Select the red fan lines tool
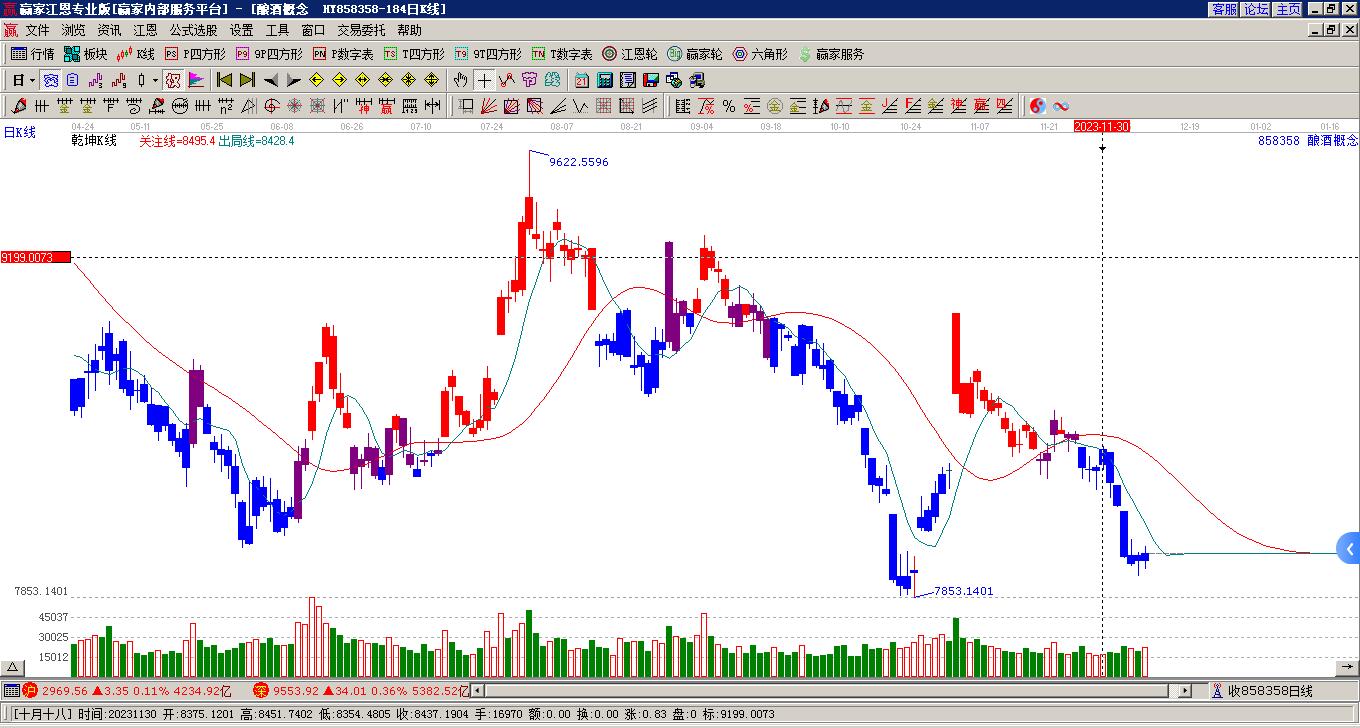Image resolution: width=1360 pixels, height=728 pixels. coord(489,106)
